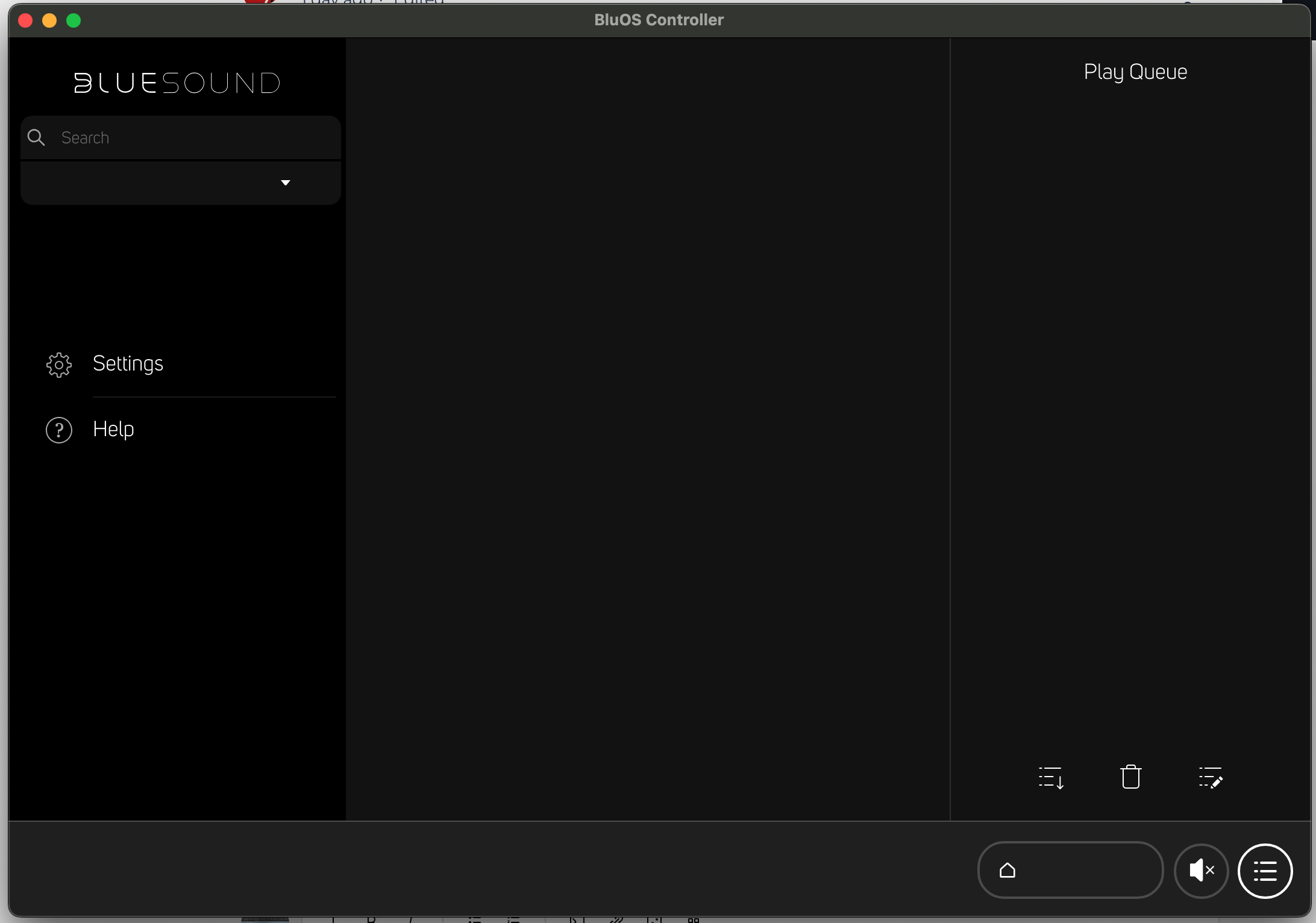Image resolution: width=1316 pixels, height=923 pixels.
Task: Click the magnifying glass search icon
Action: point(36,137)
